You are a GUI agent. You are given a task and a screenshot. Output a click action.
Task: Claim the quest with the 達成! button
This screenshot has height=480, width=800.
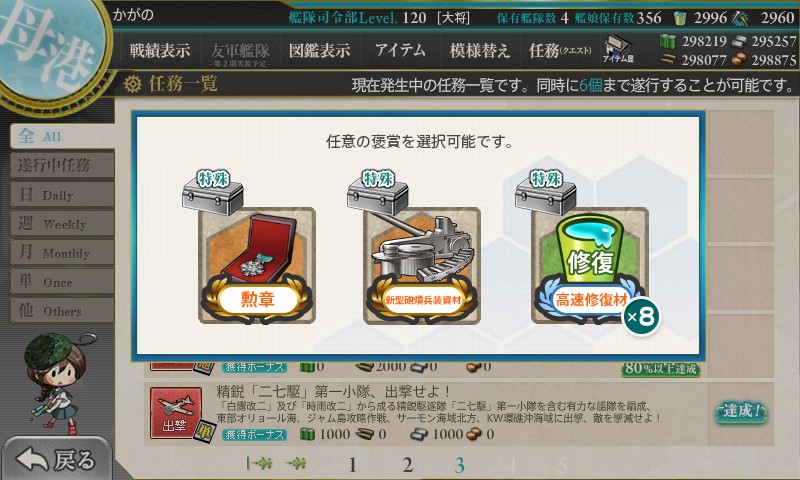pyautogui.click(x=741, y=412)
